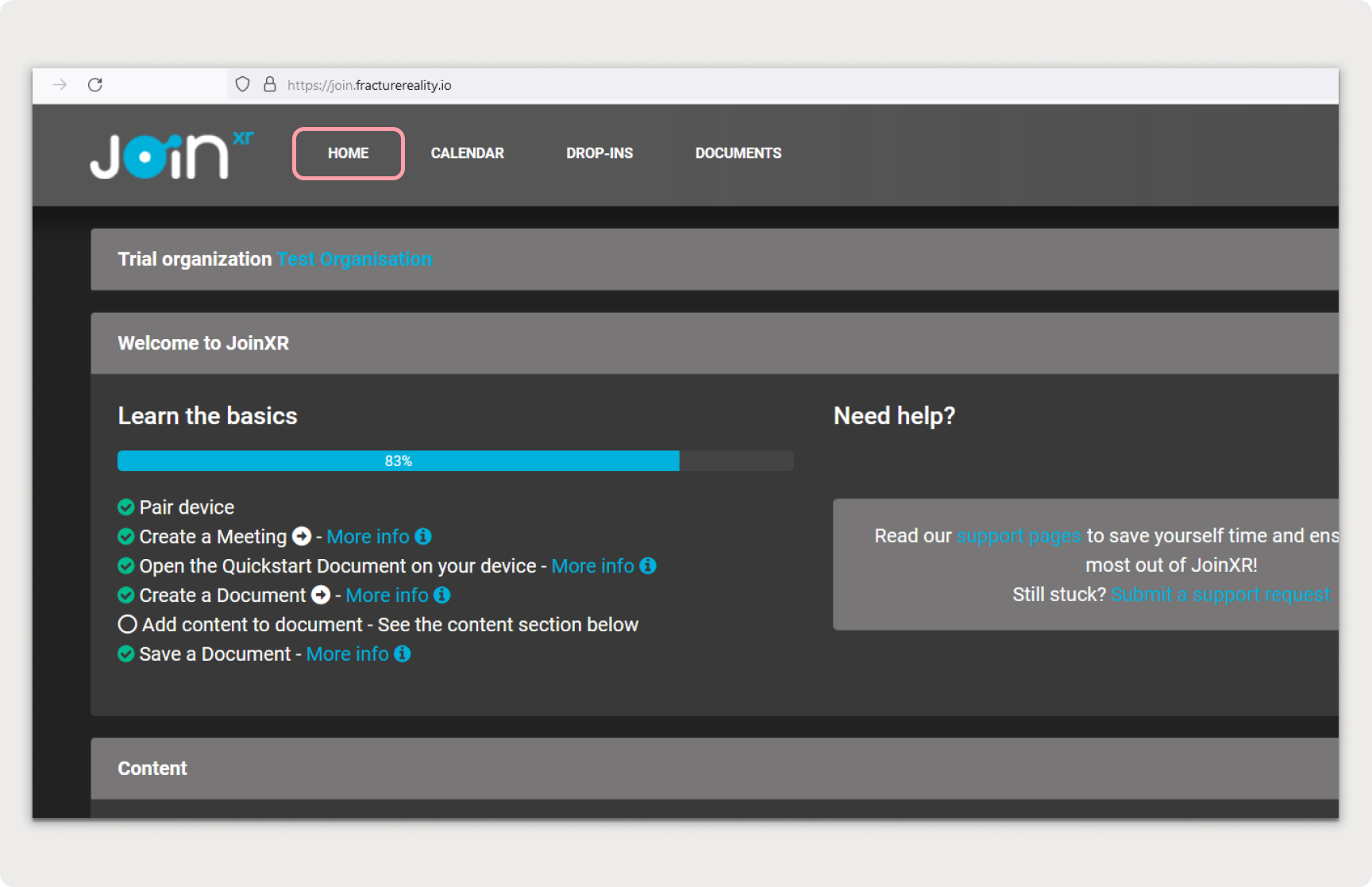Viewport: 1372px width, 887px height.
Task: Click the info icon on Quickstart Document row
Action: [x=648, y=565]
